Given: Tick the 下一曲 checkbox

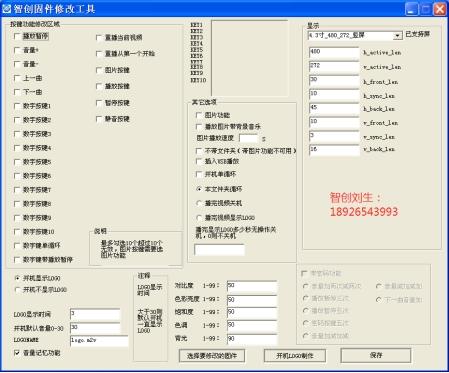Looking at the screenshot, I should [17, 92].
